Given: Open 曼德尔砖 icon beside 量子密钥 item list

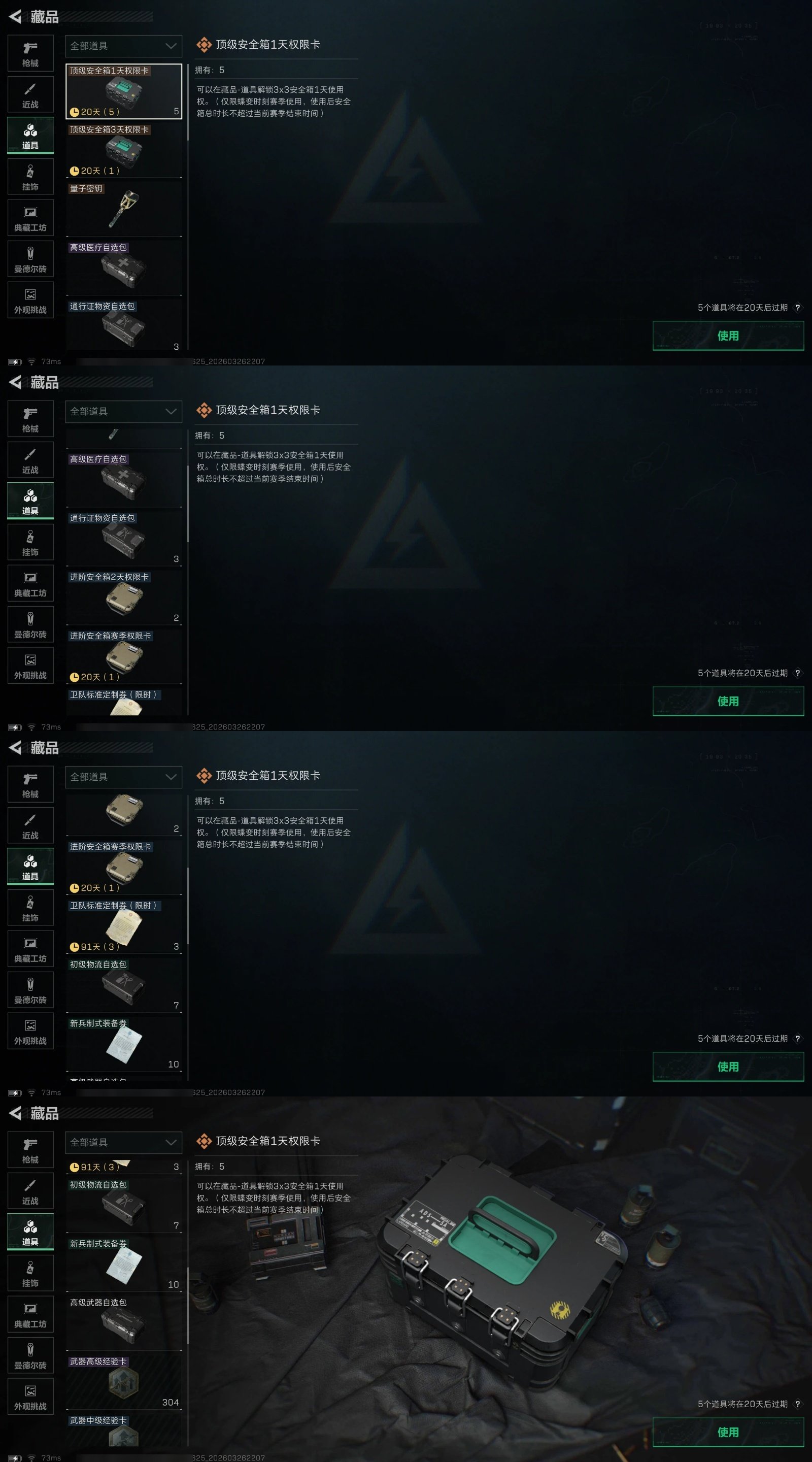Looking at the screenshot, I should [30, 259].
